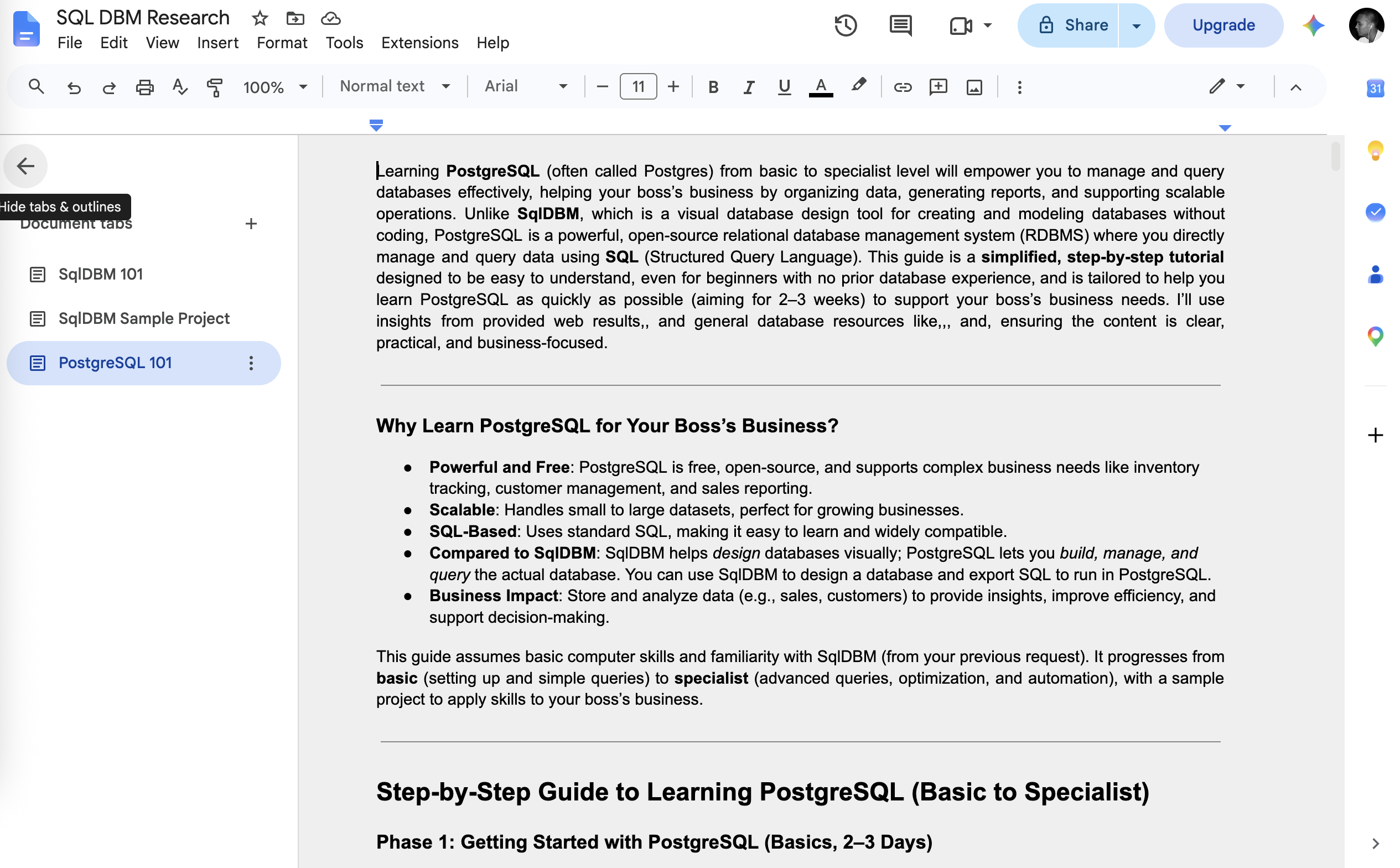The width and height of the screenshot is (1400, 868).
Task: Open version history clock icon
Action: click(x=845, y=25)
